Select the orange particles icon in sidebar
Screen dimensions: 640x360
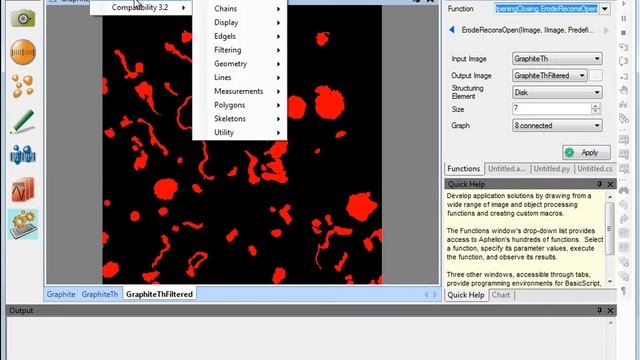pos(23,86)
